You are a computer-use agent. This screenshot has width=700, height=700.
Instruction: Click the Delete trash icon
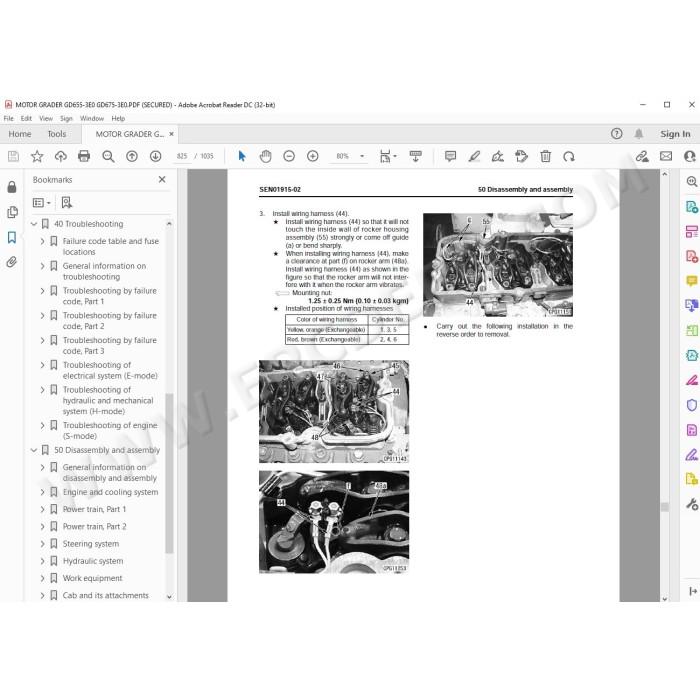(x=546, y=156)
